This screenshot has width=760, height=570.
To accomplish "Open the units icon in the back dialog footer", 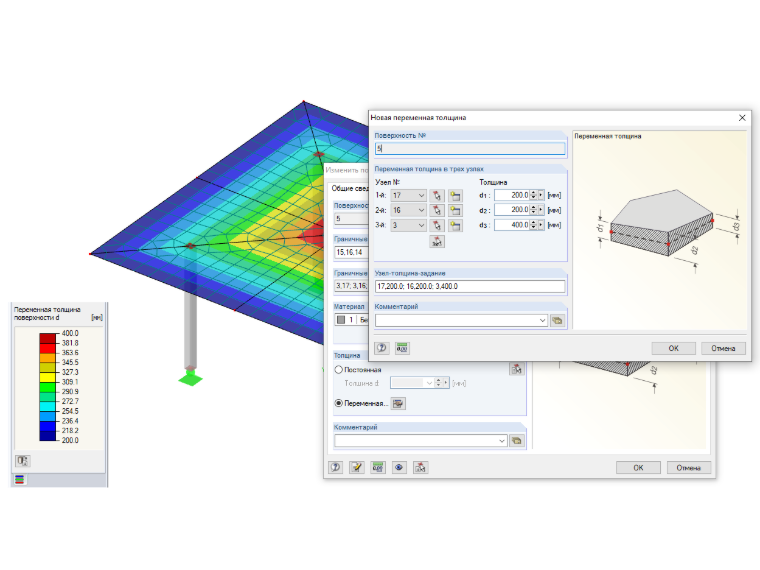I will 378,467.
